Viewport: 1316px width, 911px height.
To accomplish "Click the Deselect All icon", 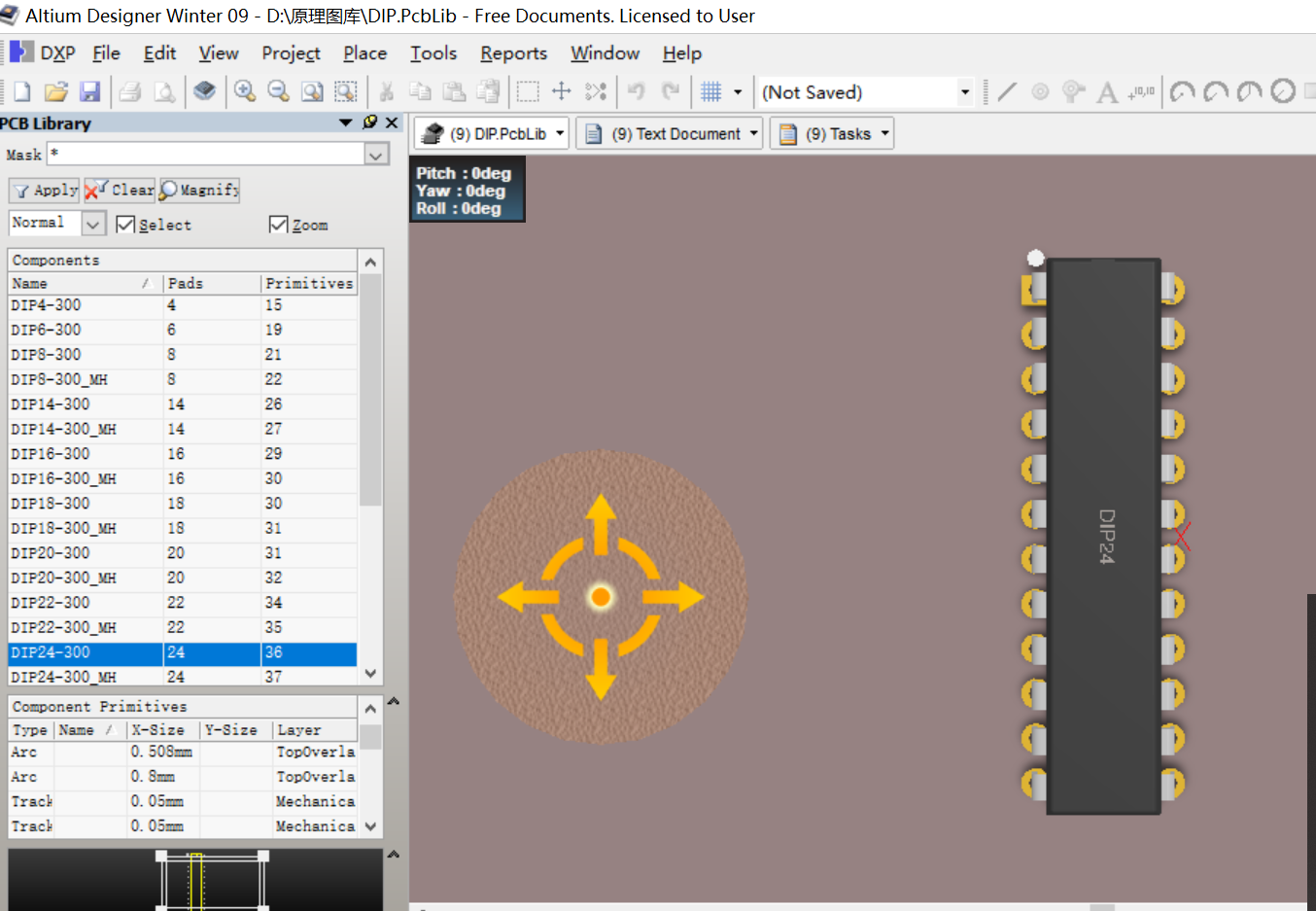I will 596,91.
